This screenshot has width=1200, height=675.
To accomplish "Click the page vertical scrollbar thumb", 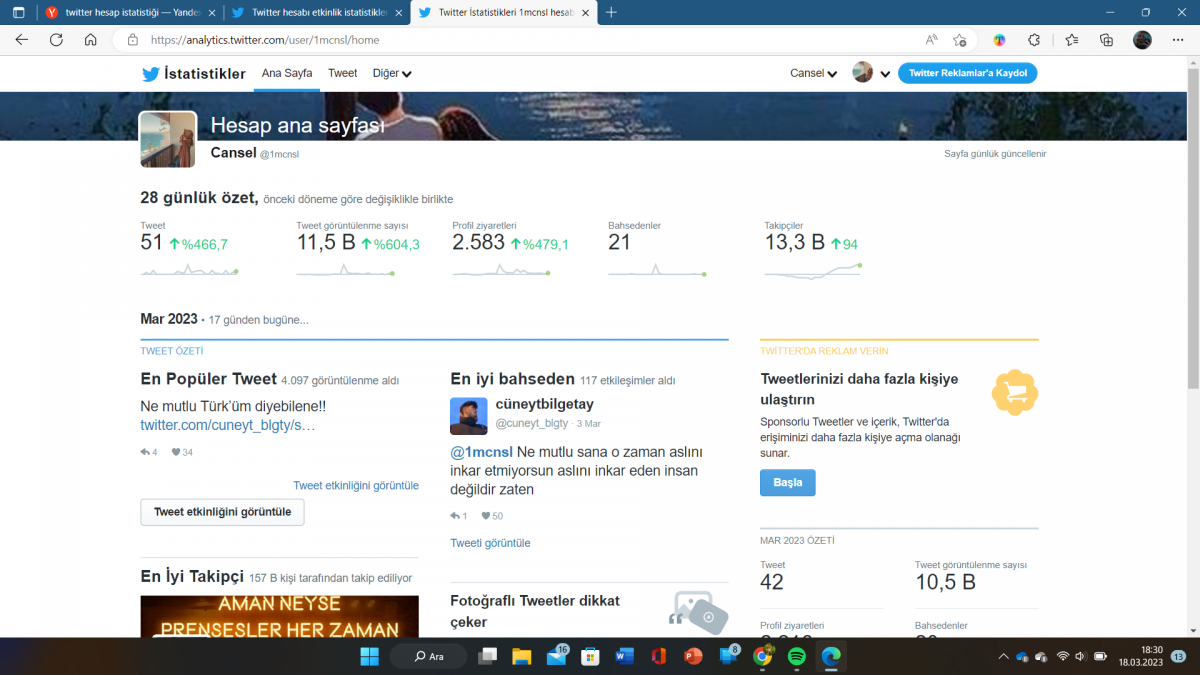I will click(1192, 230).
